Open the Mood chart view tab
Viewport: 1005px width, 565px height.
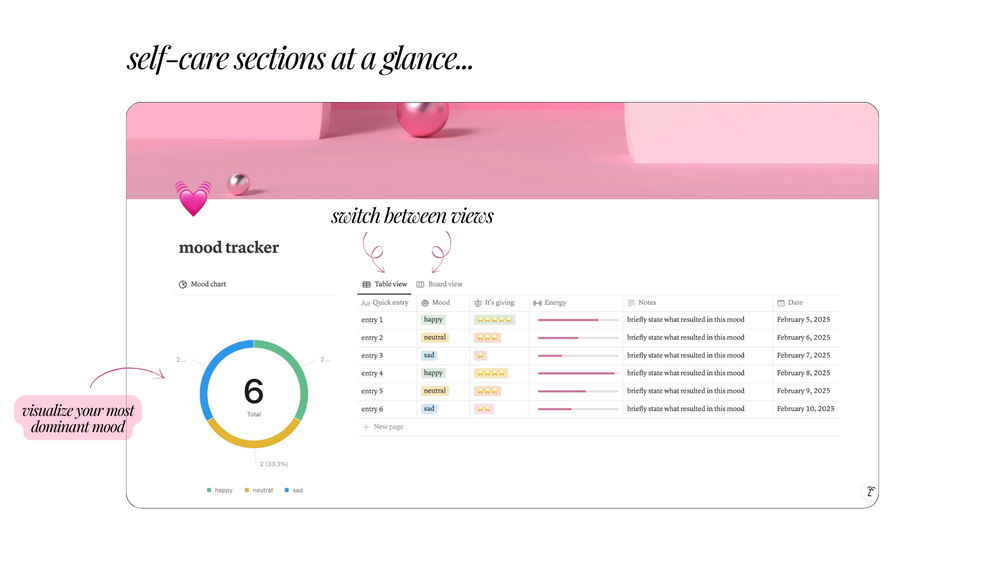point(202,284)
